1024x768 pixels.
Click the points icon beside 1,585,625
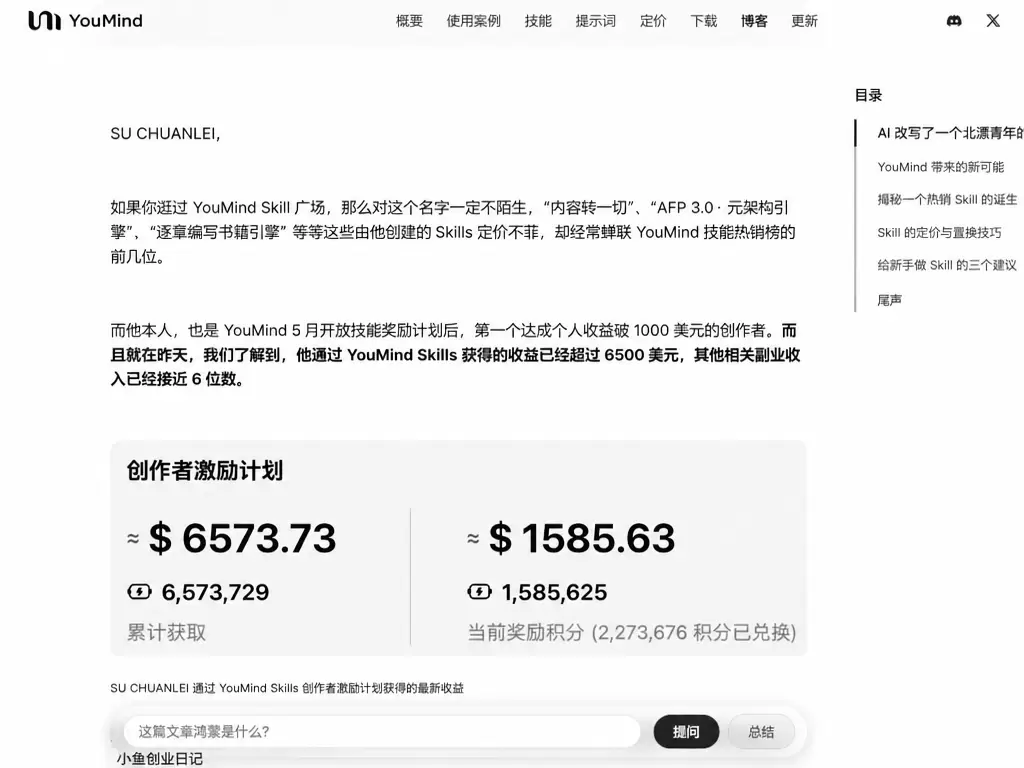[479, 592]
